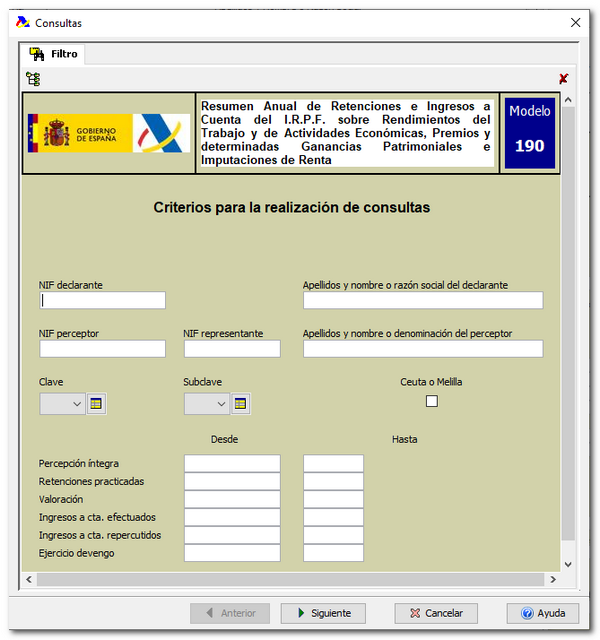
Task: Expand the Subclave dropdown
Action: [221, 404]
